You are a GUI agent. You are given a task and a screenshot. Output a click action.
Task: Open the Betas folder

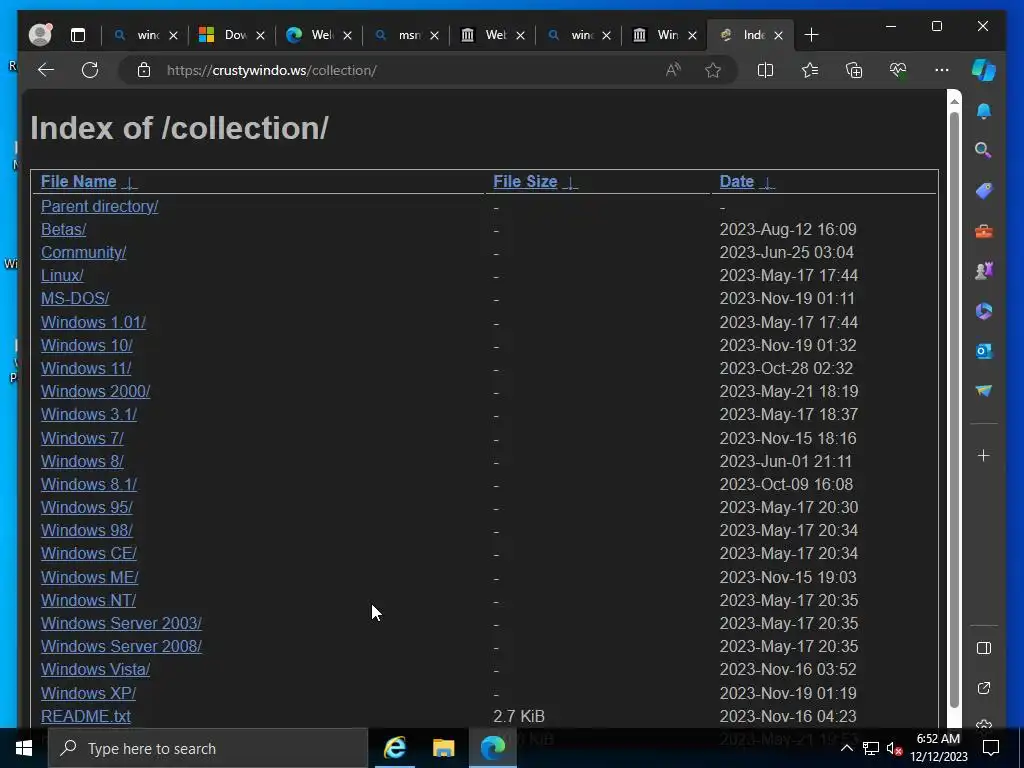[x=63, y=229]
